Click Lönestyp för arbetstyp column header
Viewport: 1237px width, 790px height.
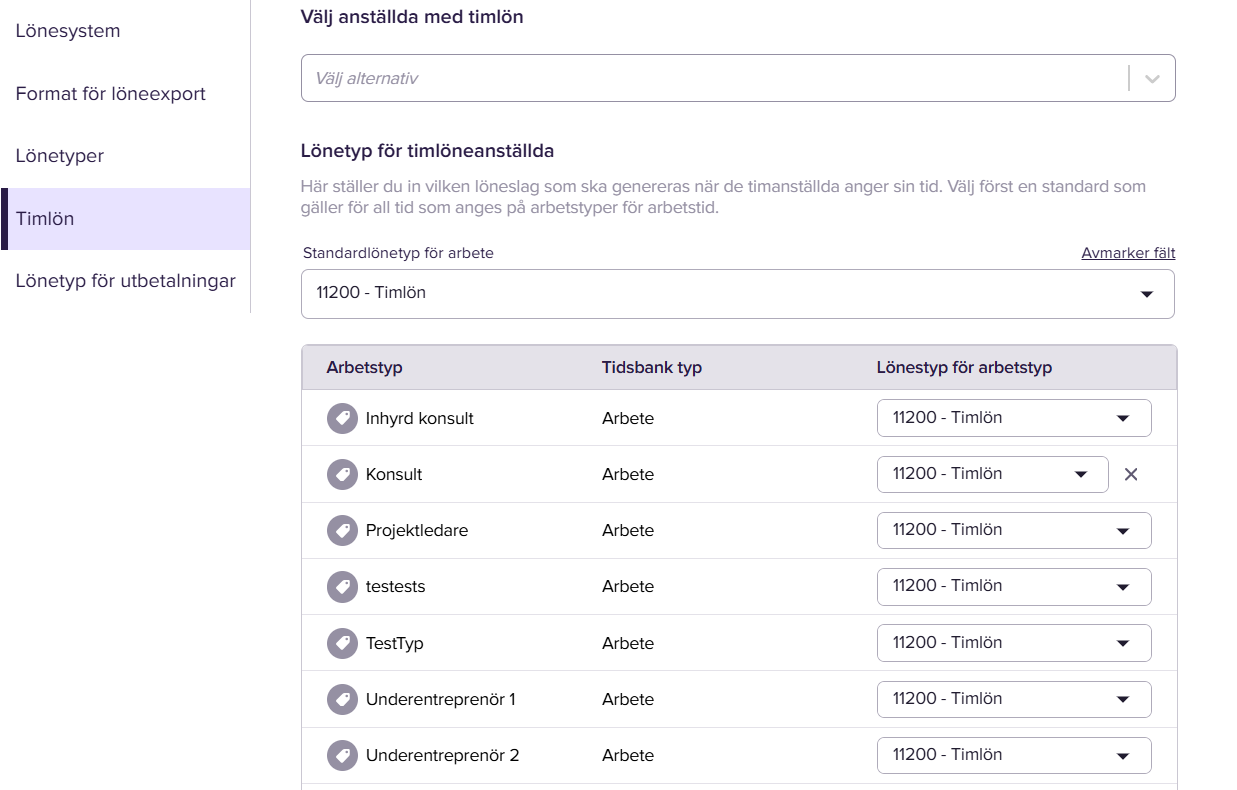pyautogui.click(x=964, y=367)
